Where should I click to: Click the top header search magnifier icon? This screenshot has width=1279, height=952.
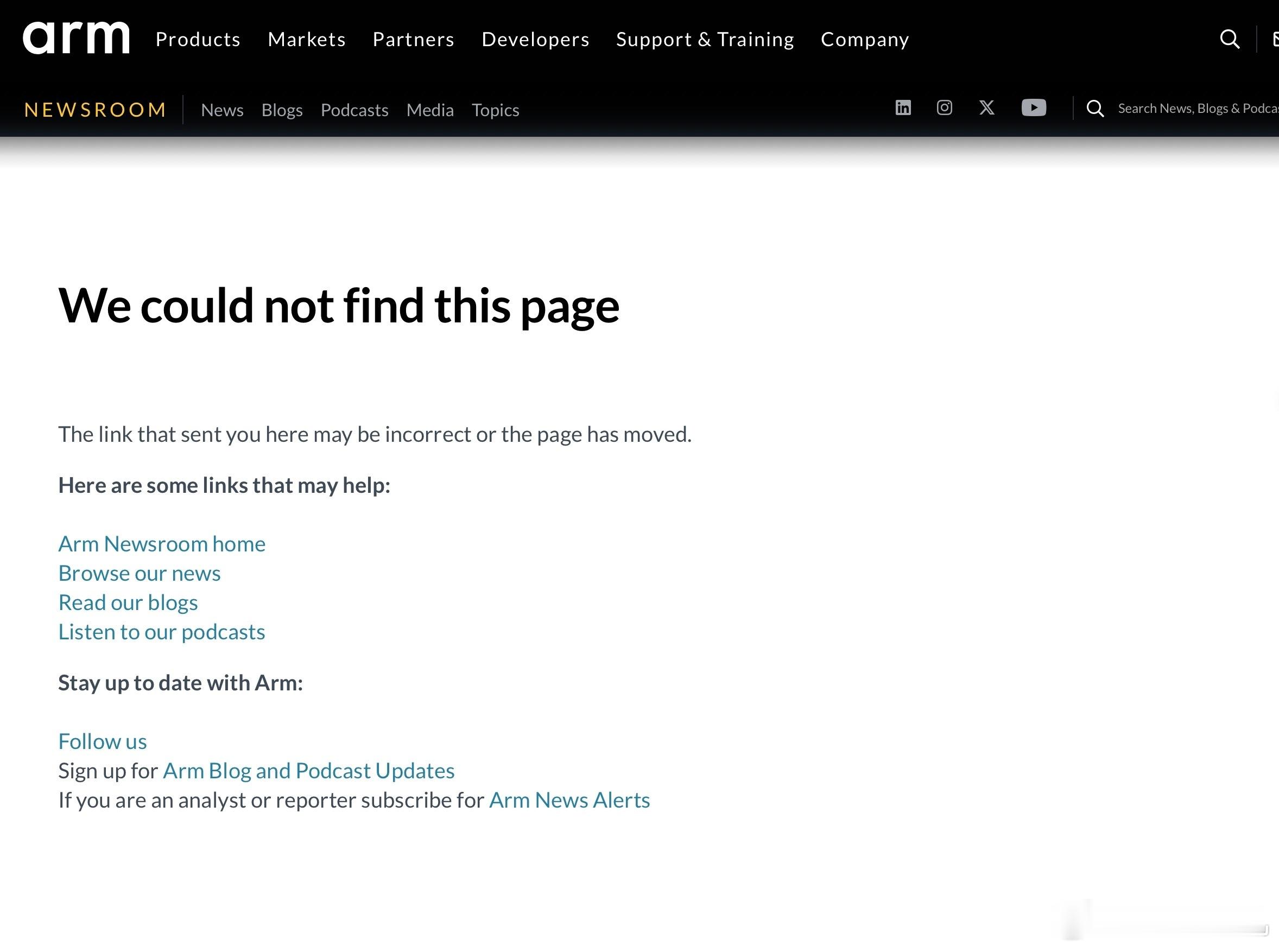(1230, 39)
